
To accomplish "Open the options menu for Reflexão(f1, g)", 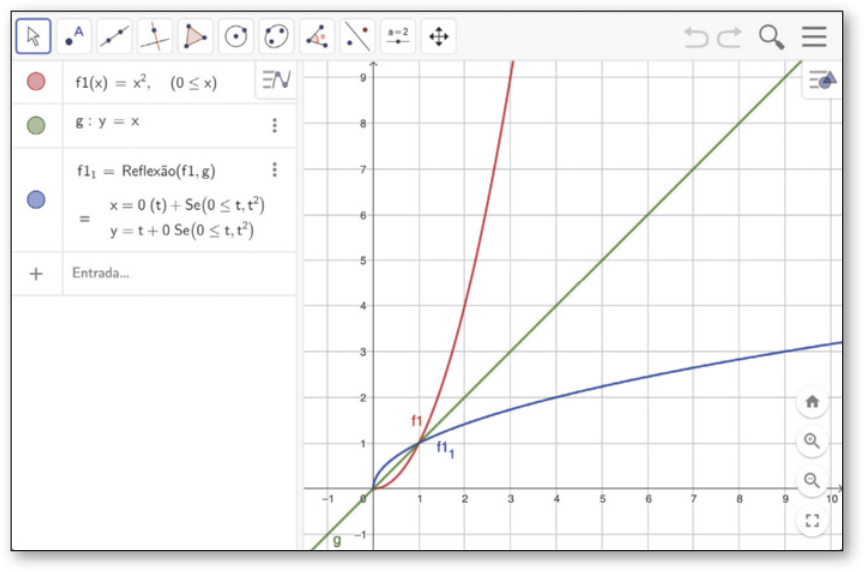I will point(274,170).
